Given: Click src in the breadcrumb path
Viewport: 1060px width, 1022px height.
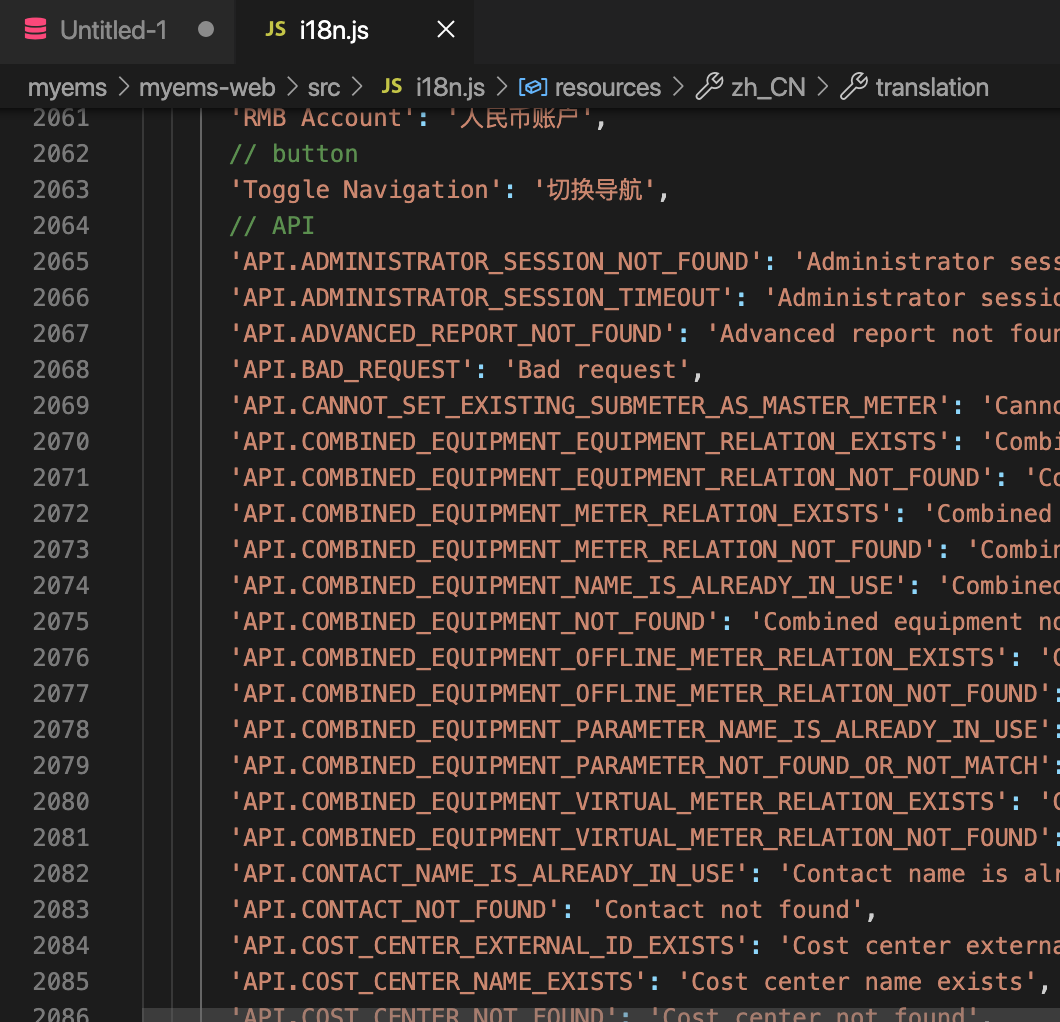Looking at the screenshot, I should [323, 88].
